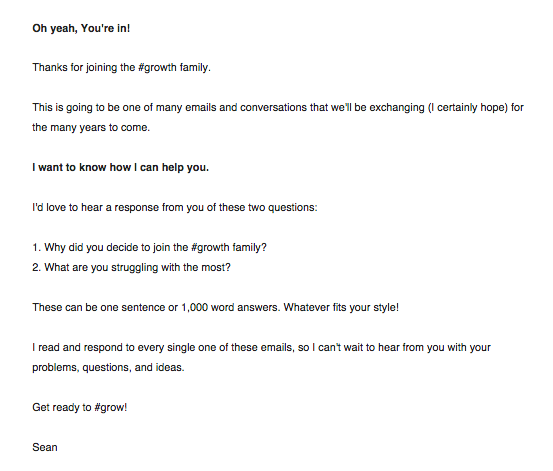Click question 2 'What are you struggling with'
Image resolution: width=553 pixels, height=471 pixels.
131,267
